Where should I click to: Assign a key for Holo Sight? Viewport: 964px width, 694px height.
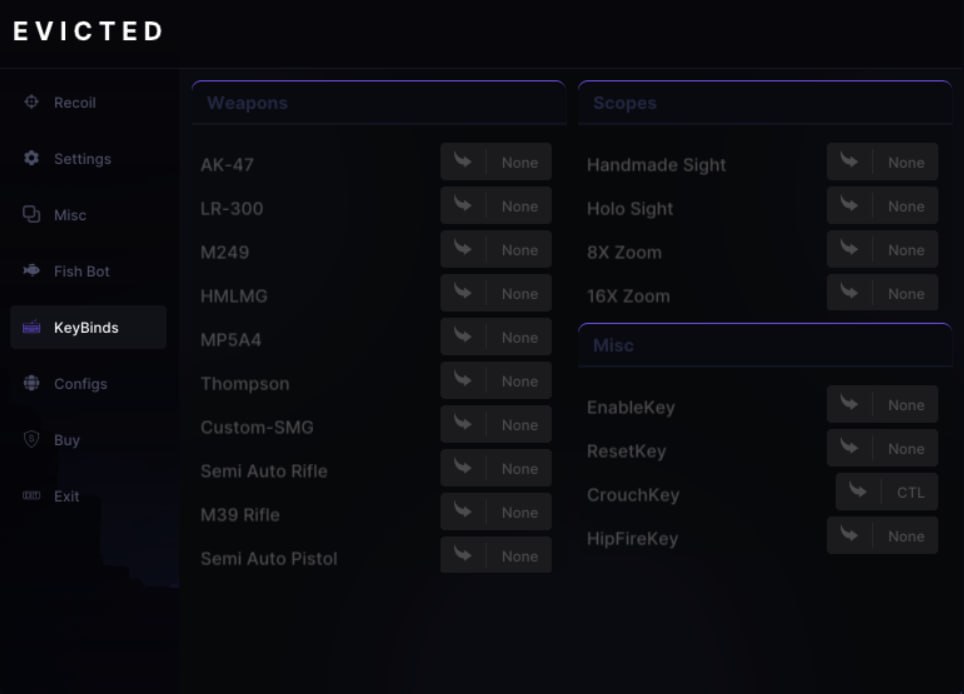pos(905,206)
